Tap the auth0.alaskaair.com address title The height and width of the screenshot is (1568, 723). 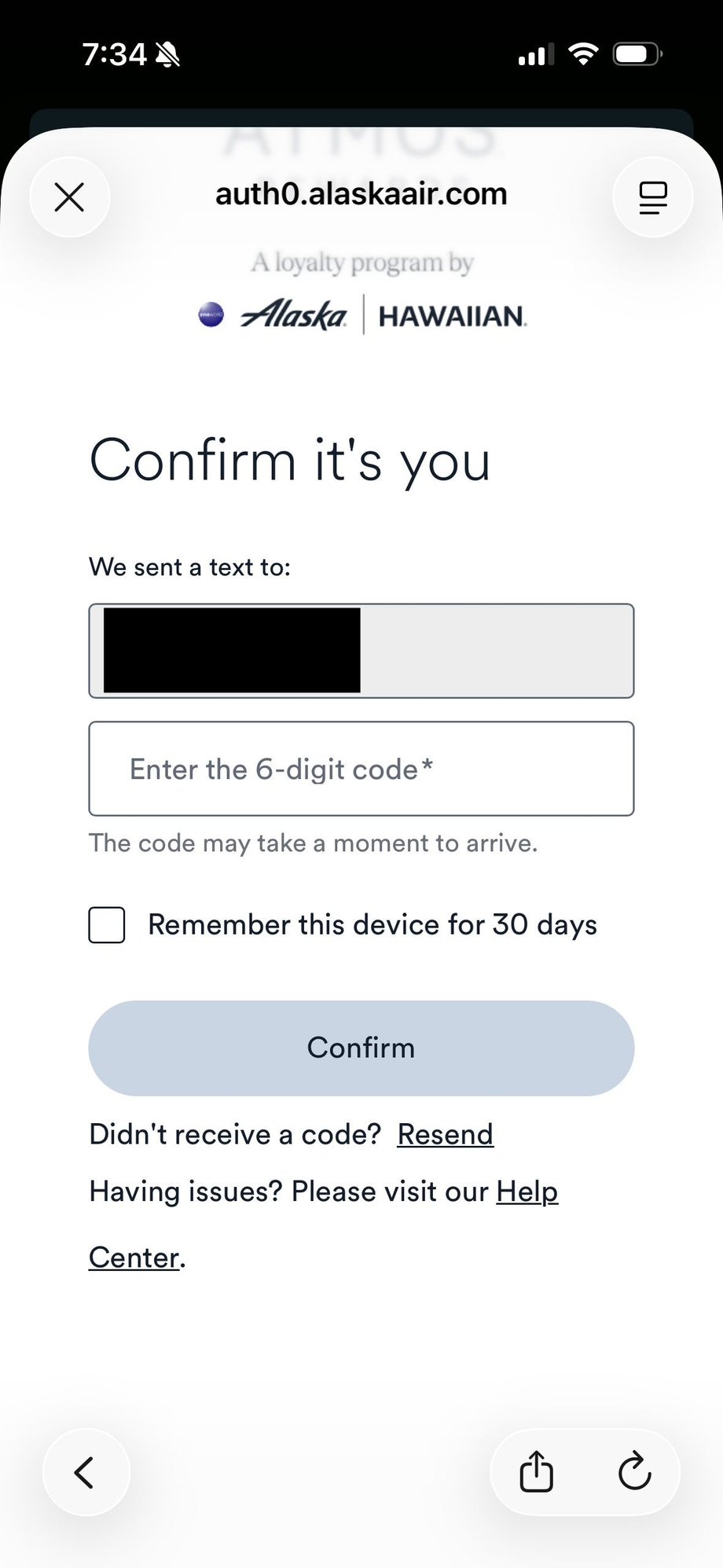(361, 194)
